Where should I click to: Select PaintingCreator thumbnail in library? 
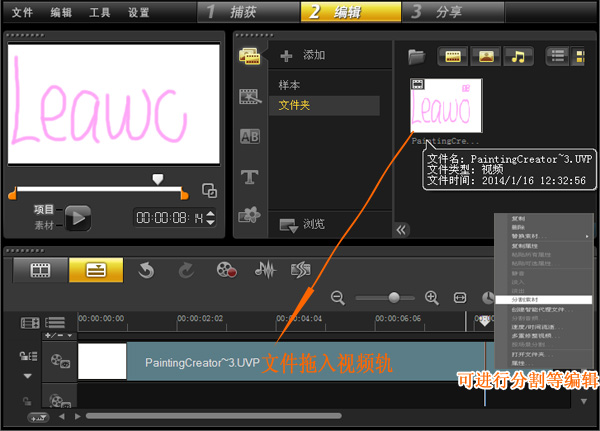[446, 106]
